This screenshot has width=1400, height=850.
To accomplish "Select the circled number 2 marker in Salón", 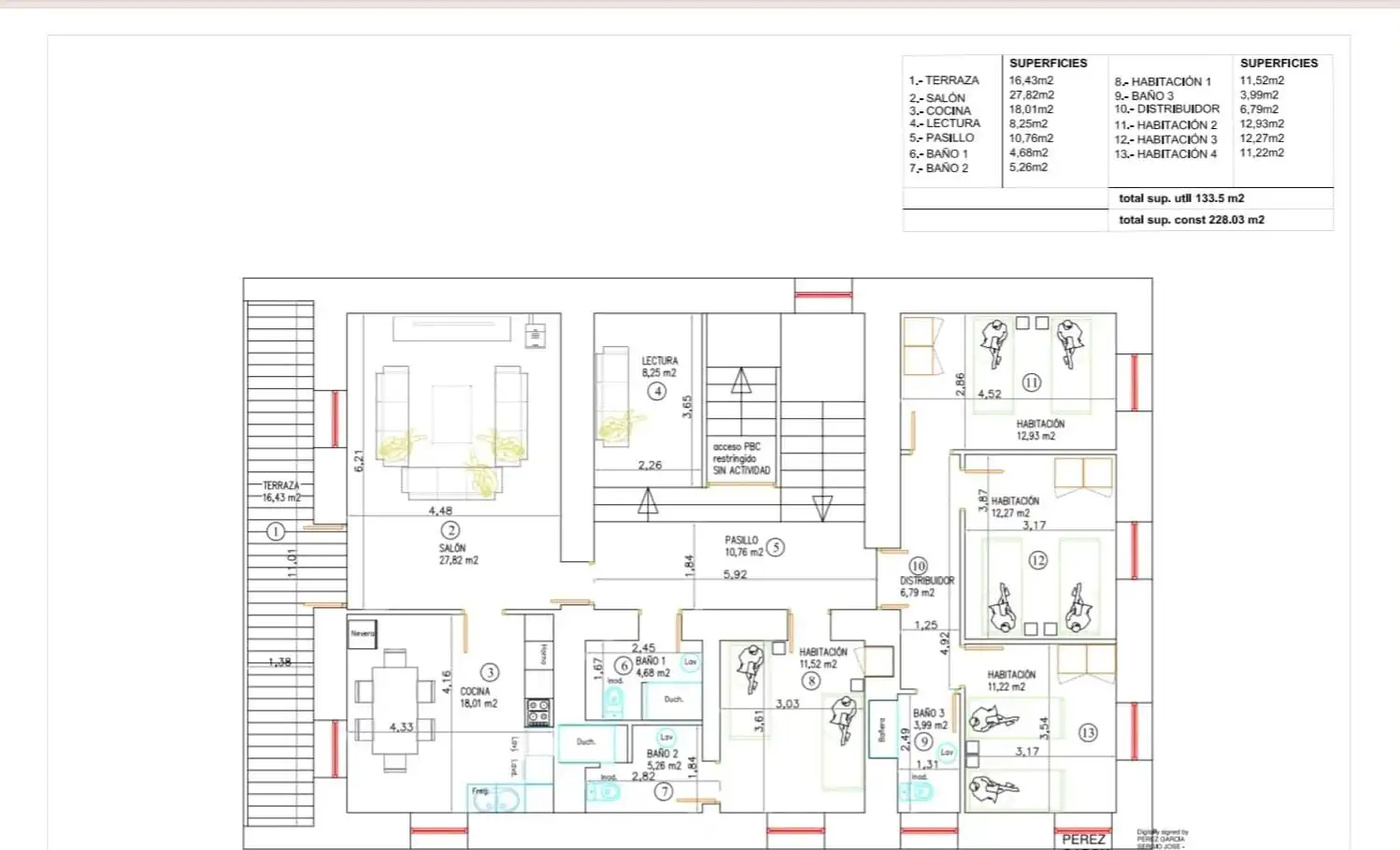I will pyautogui.click(x=450, y=530).
